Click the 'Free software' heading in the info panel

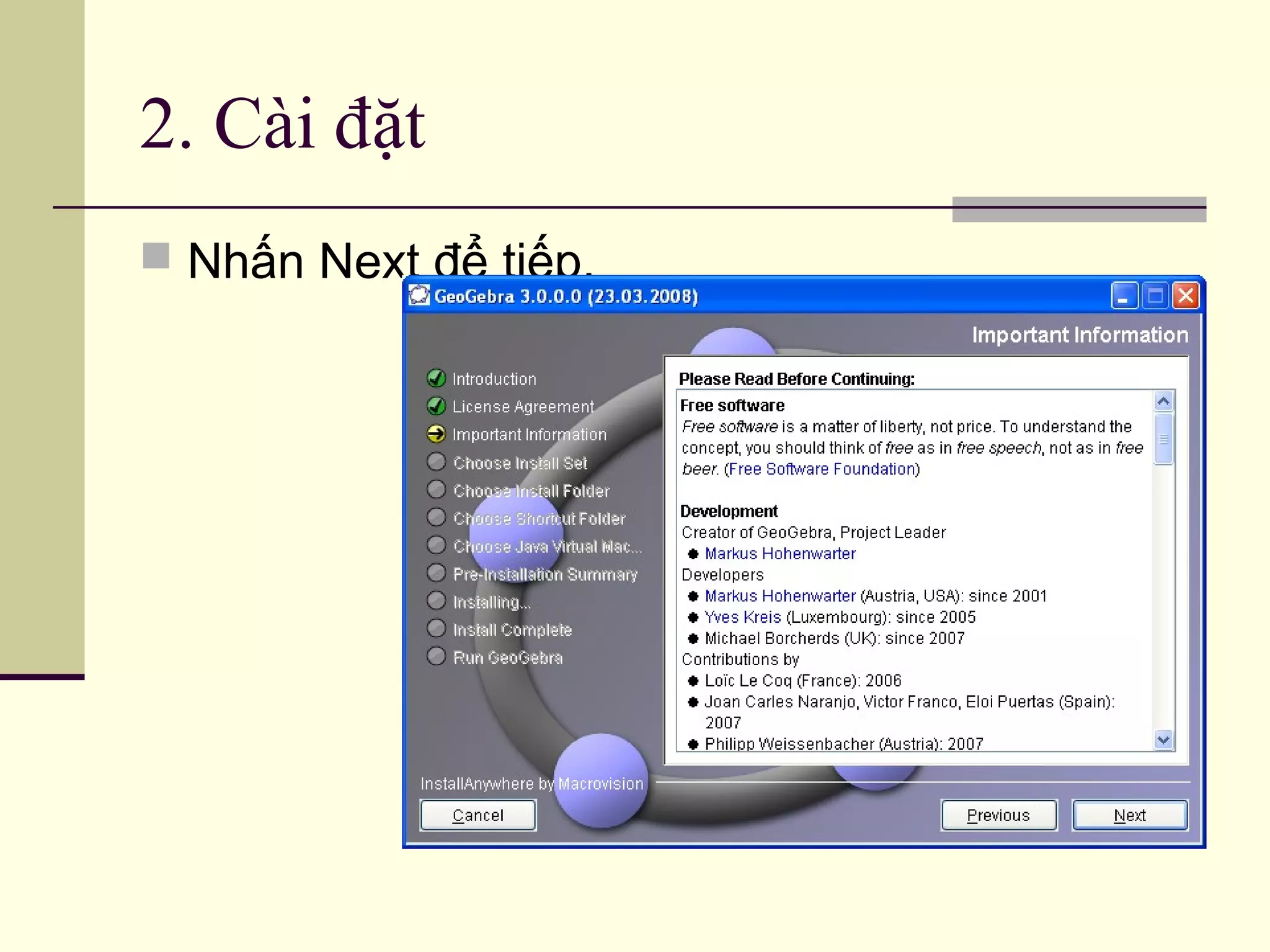[x=732, y=405]
